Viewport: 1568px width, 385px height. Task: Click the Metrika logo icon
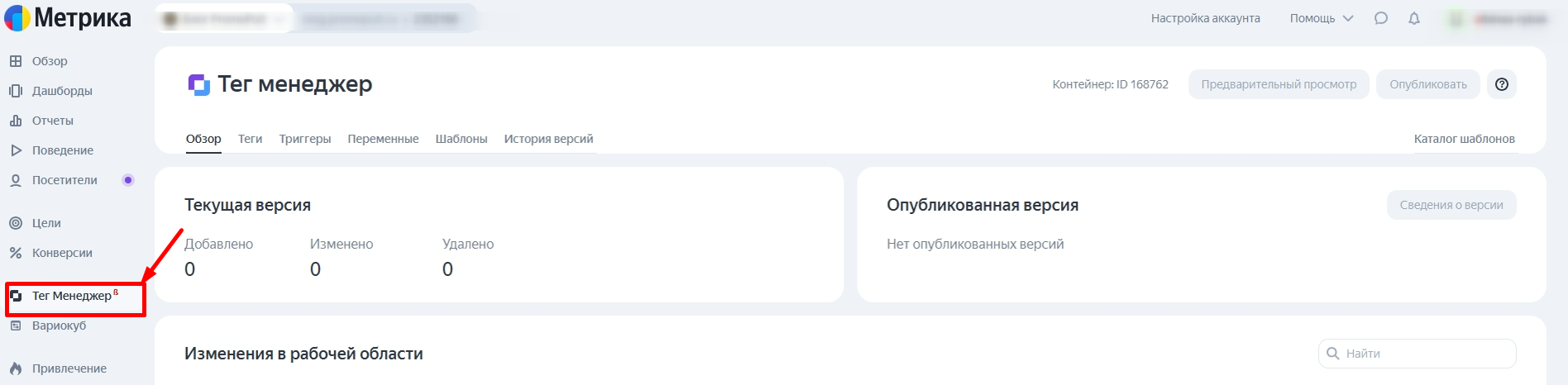pyautogui.click(x=17, y=18)
